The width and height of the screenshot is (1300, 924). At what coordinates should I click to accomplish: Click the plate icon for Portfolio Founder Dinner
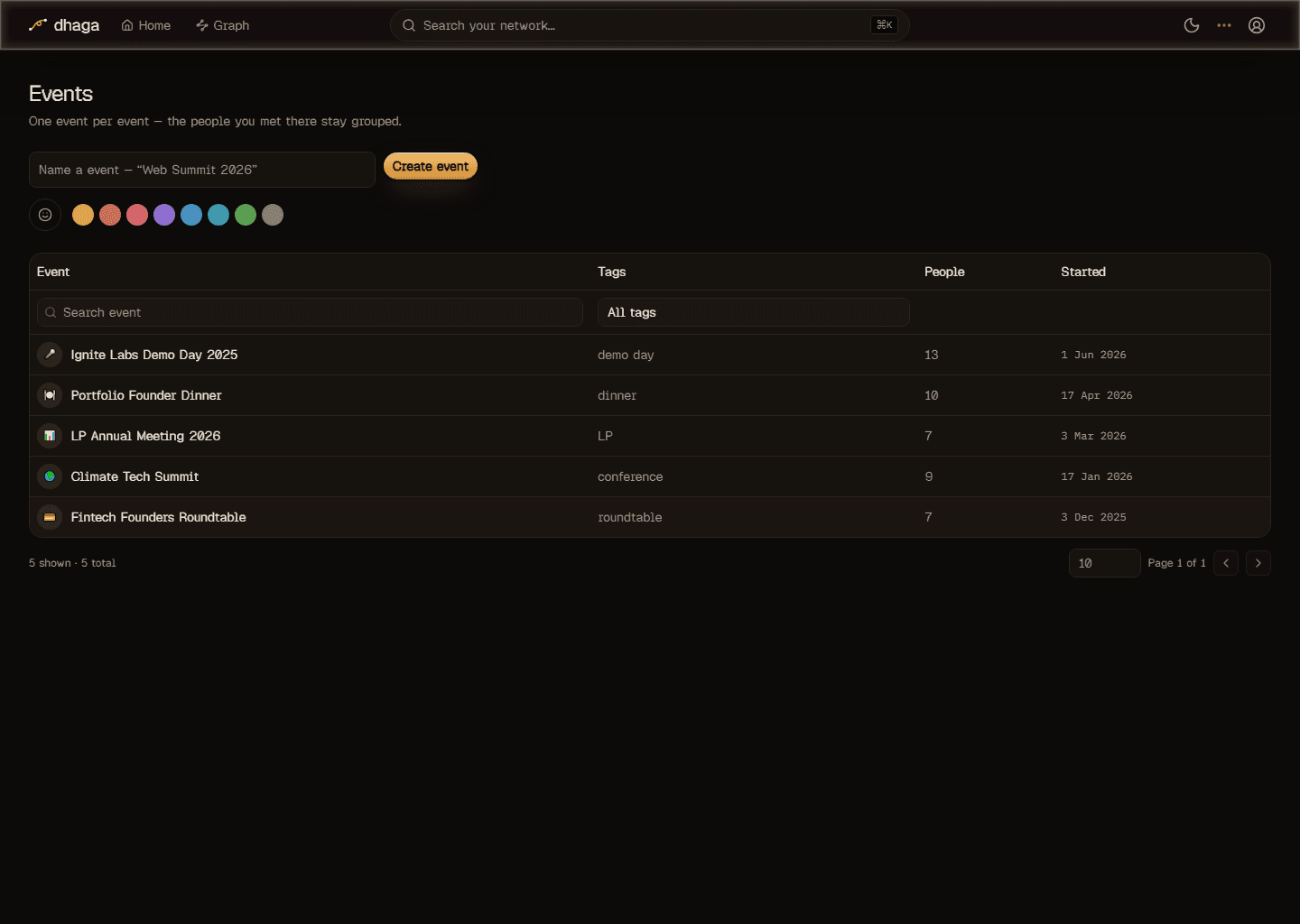point(50,395)
